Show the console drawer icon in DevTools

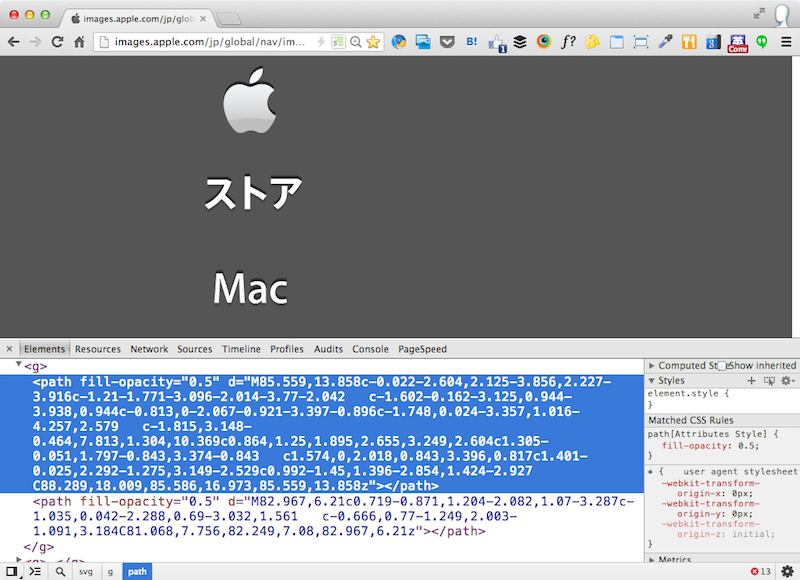pyautogui.click(x=35, y=571)
